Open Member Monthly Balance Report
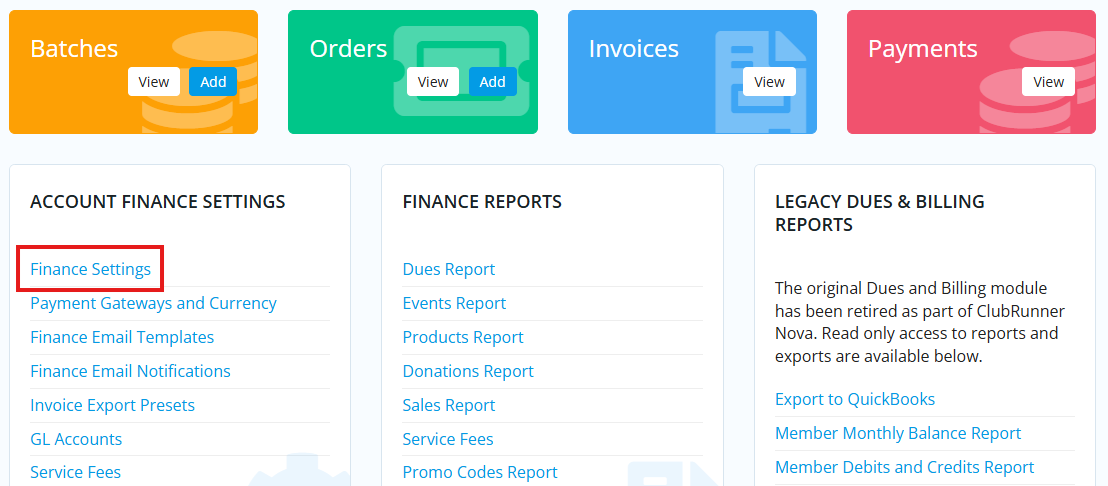The image size is (1108, 486). pyautogui.click(x=898, y=433)
